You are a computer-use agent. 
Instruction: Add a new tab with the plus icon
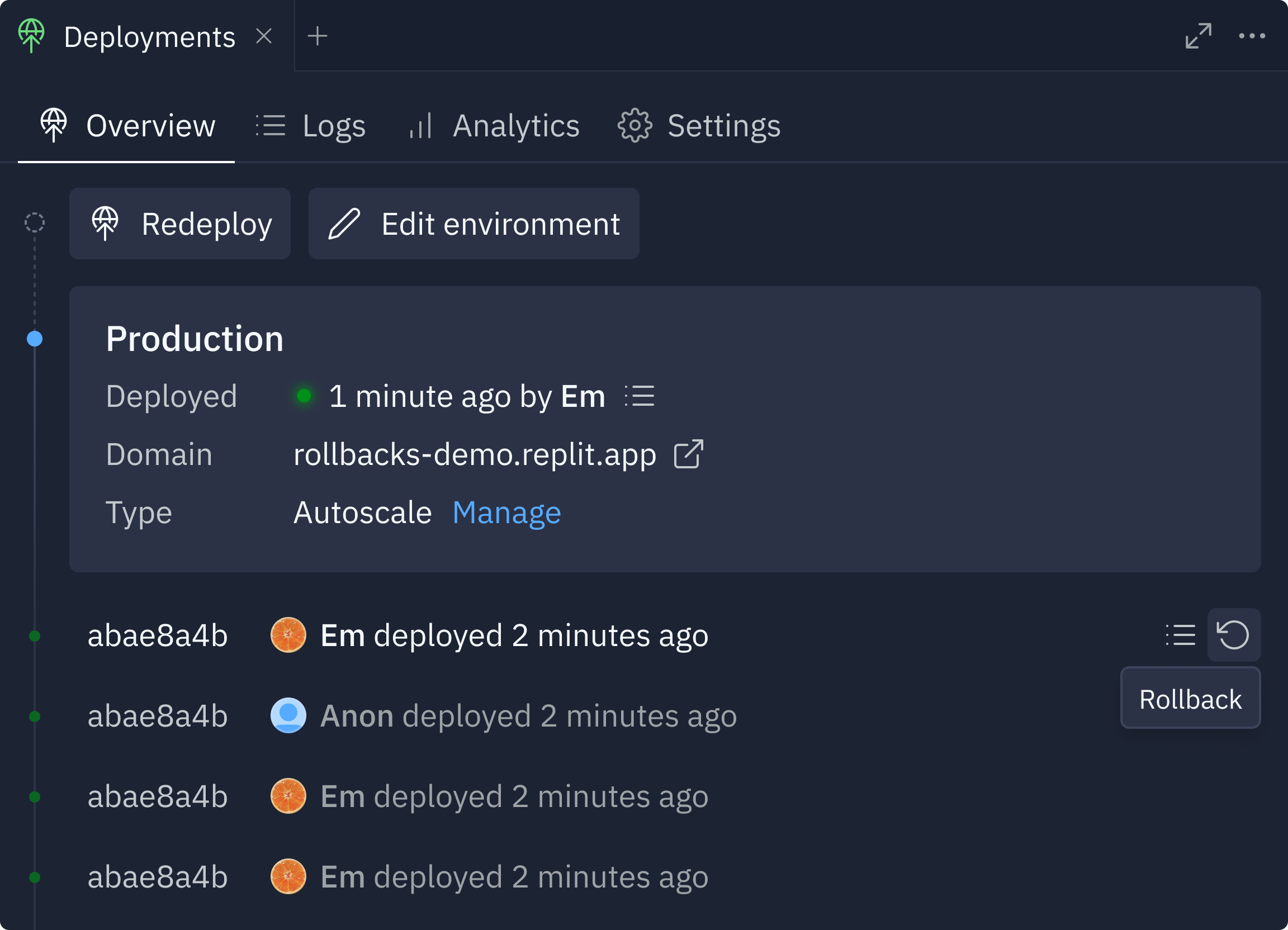coord(317,36)
